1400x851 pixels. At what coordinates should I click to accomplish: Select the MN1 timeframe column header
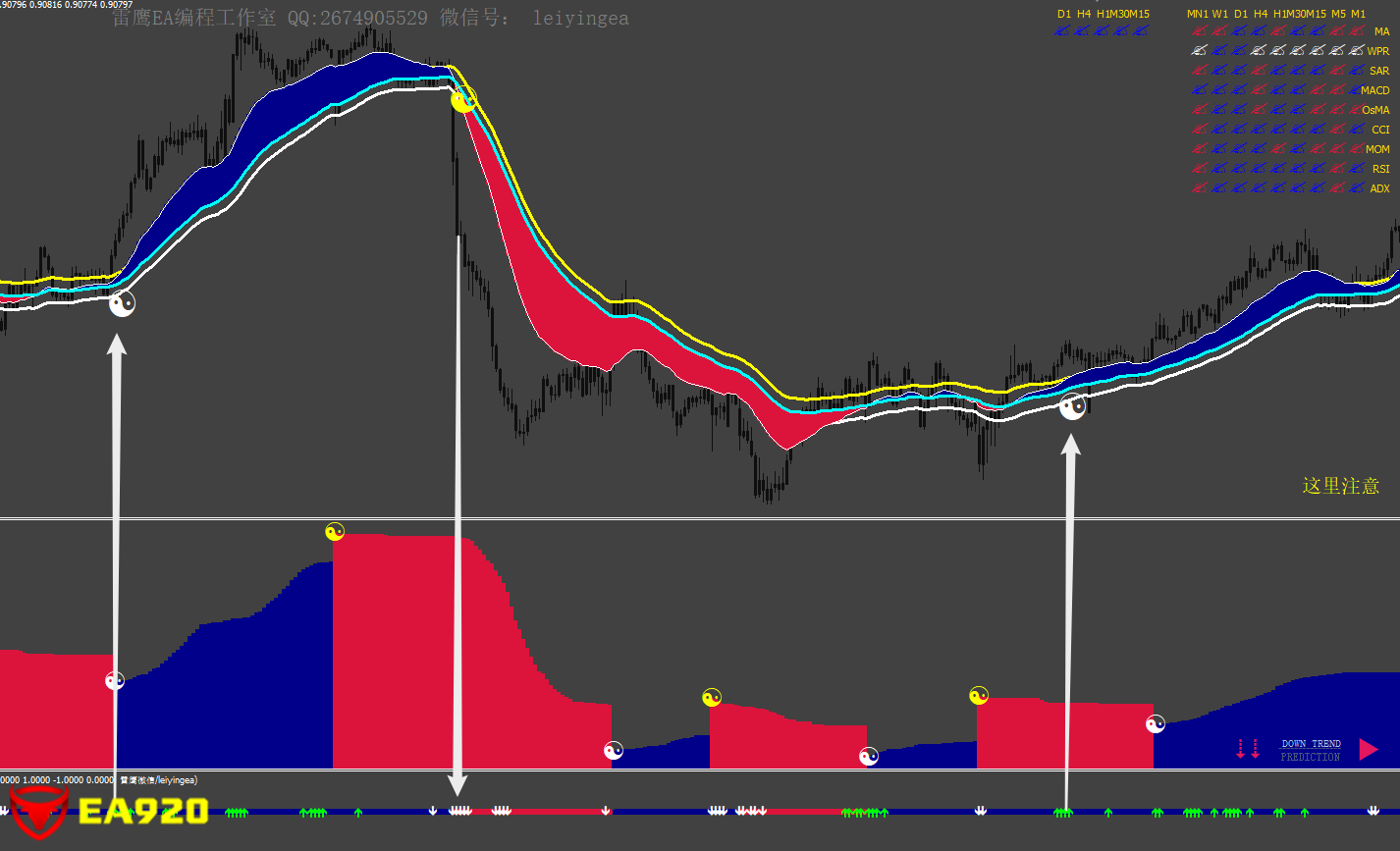coord(1198,14)
